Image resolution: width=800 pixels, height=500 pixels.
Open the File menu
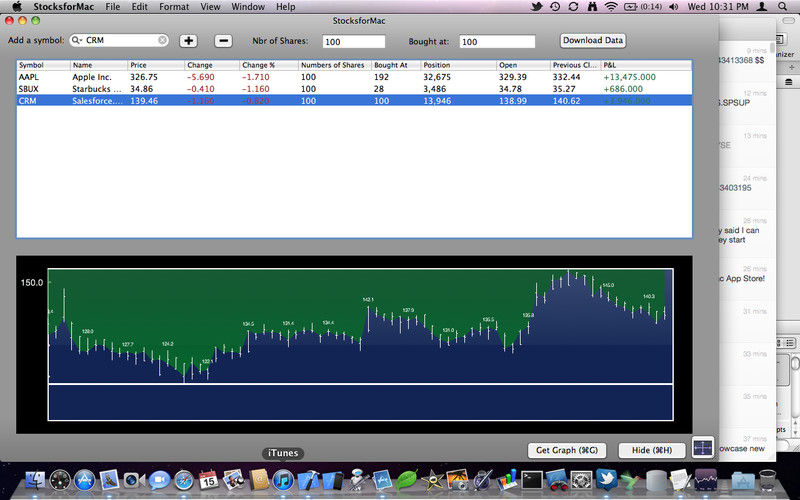coord(112,7)
